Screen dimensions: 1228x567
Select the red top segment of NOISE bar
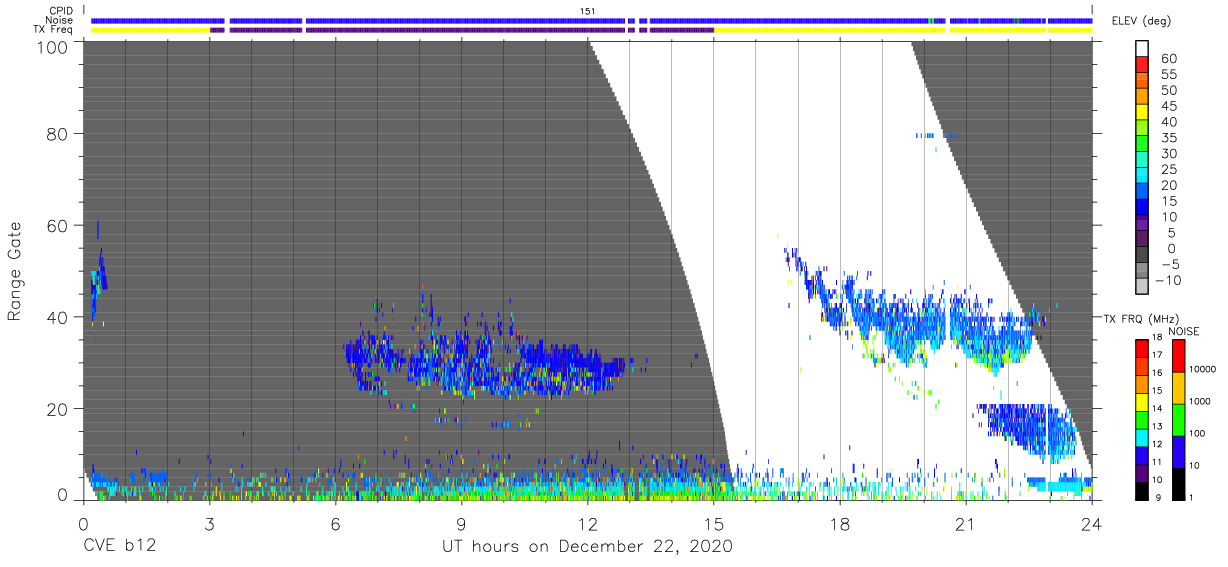1180,354
